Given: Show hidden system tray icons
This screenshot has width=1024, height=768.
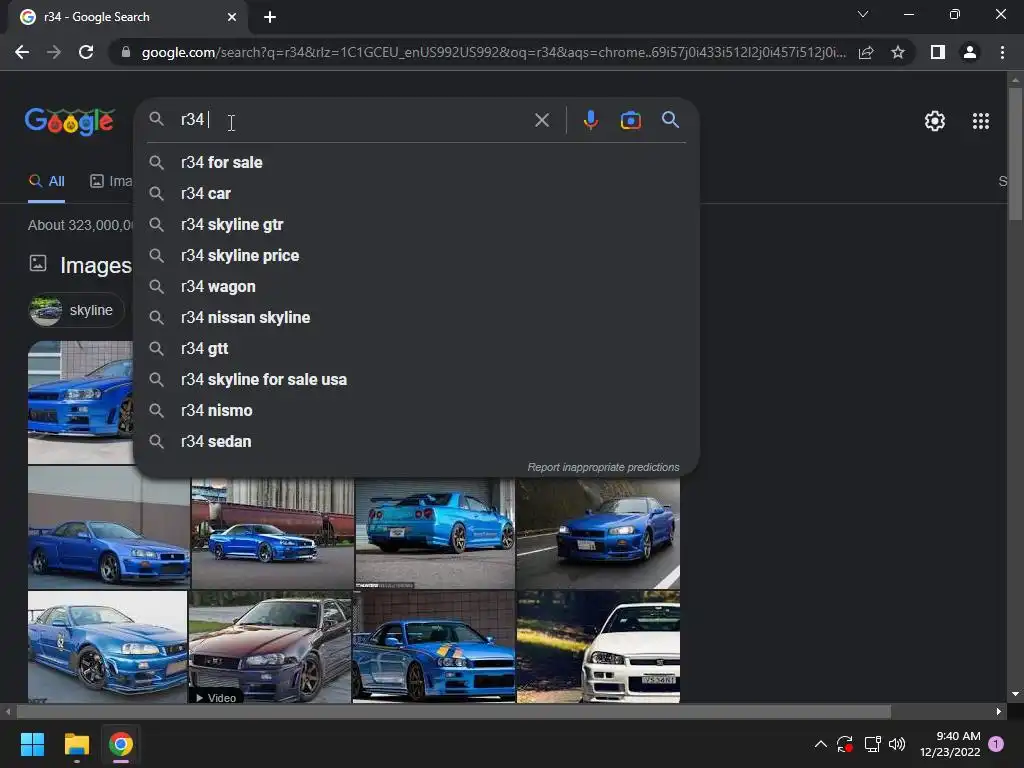Looking at the screenshot, I should (820, 744).
